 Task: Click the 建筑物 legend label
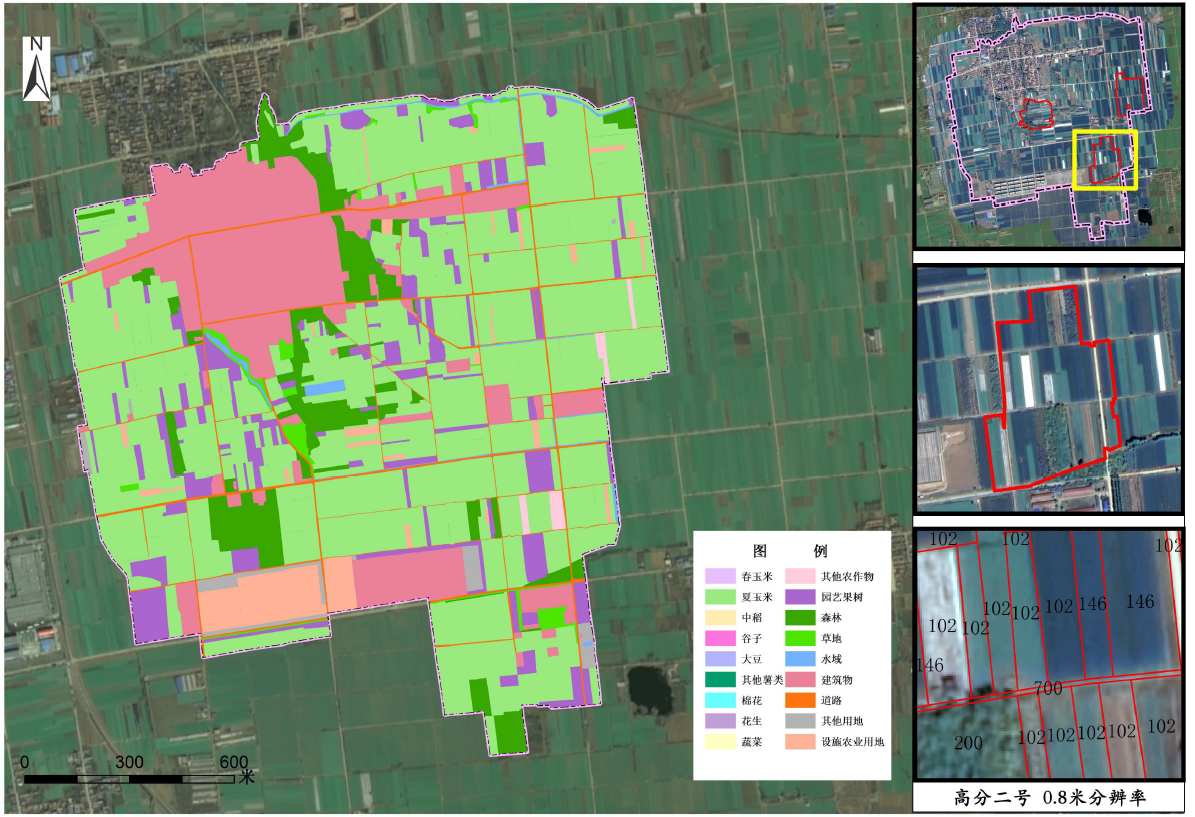tap(837, 679)
